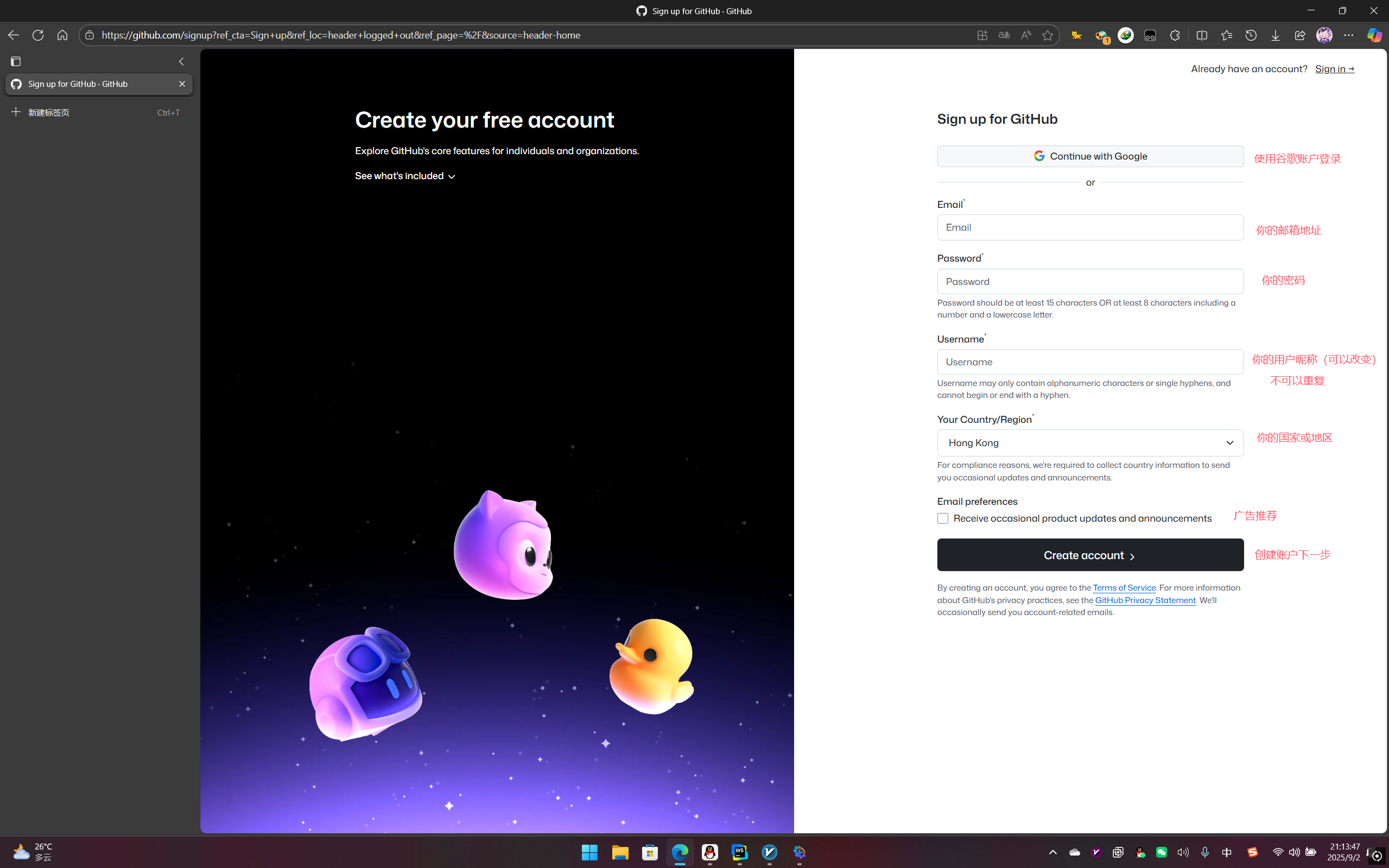Open the downloads icon
This screenshot has width=1389, height=868.
1276,35
